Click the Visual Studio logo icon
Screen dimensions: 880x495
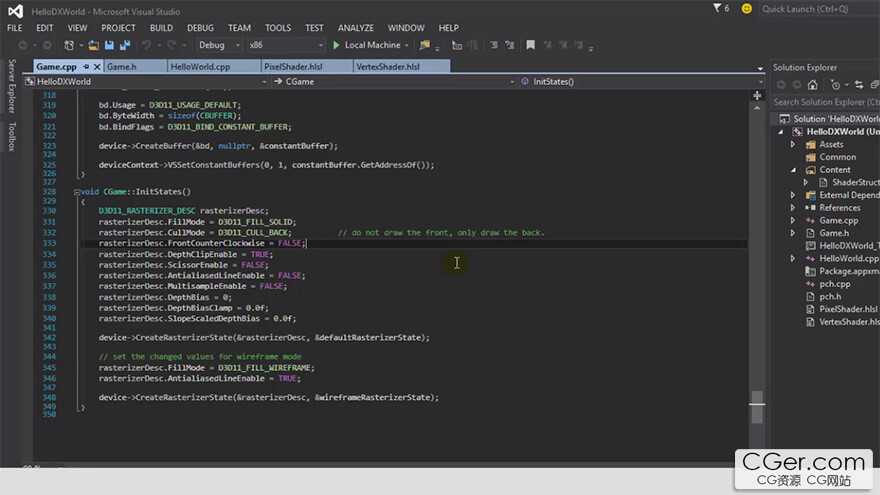tap(15, 11)
